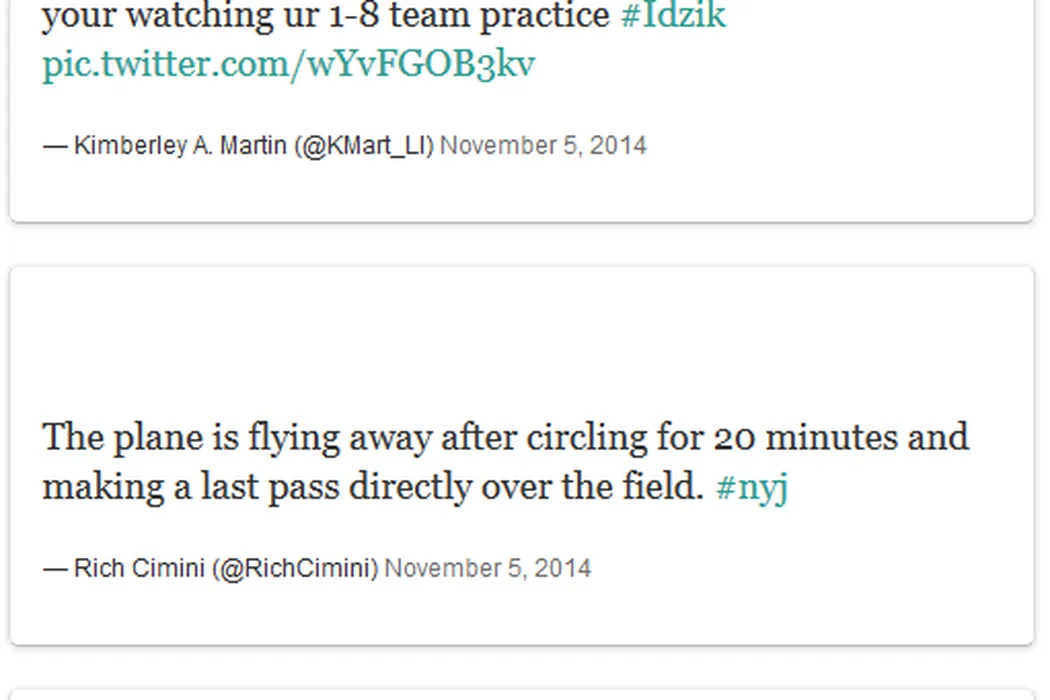Click the dash before Rich Cimini
The height and width of the screenshot is (700, 1050).
pos(54,569)
